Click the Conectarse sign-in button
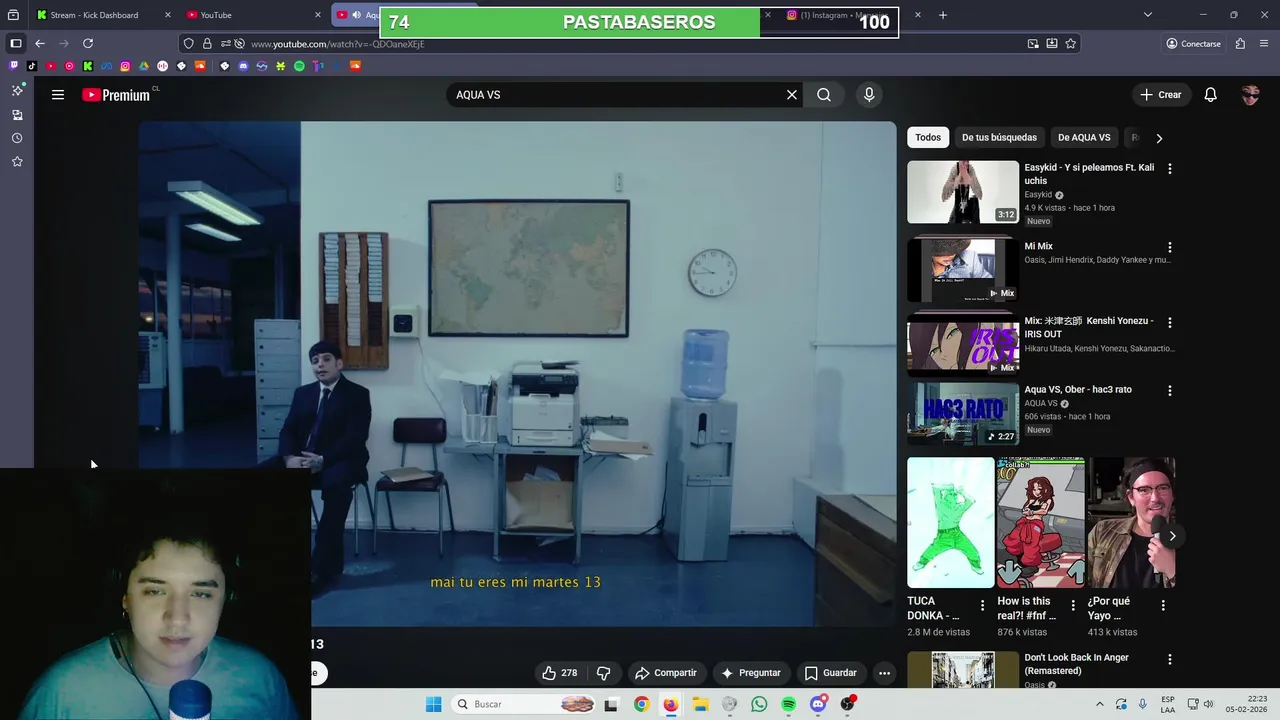 (1194, 44)
